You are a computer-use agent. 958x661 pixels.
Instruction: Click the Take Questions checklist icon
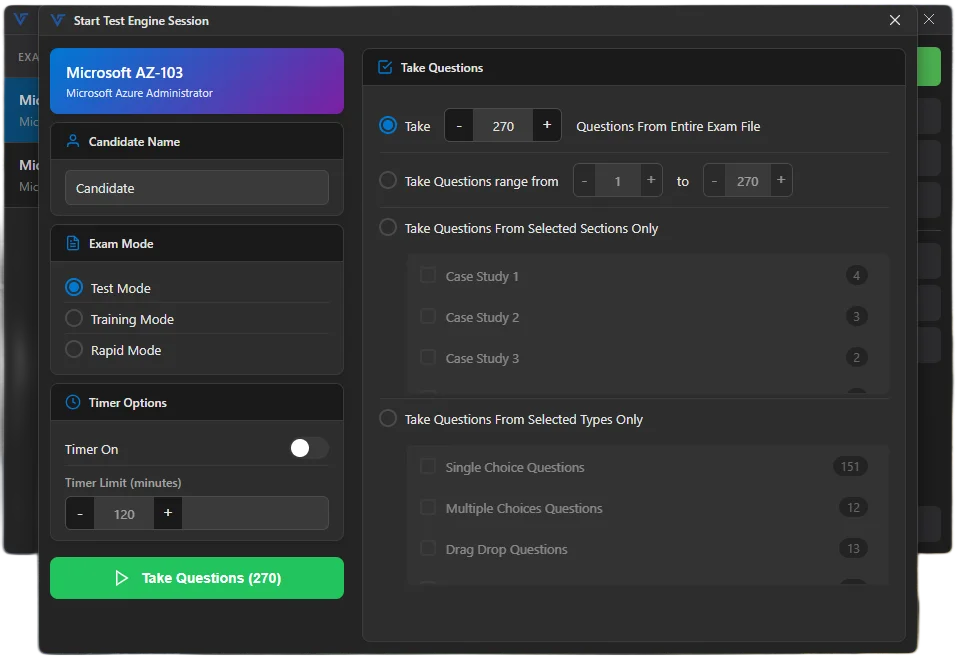click(383, 67)
